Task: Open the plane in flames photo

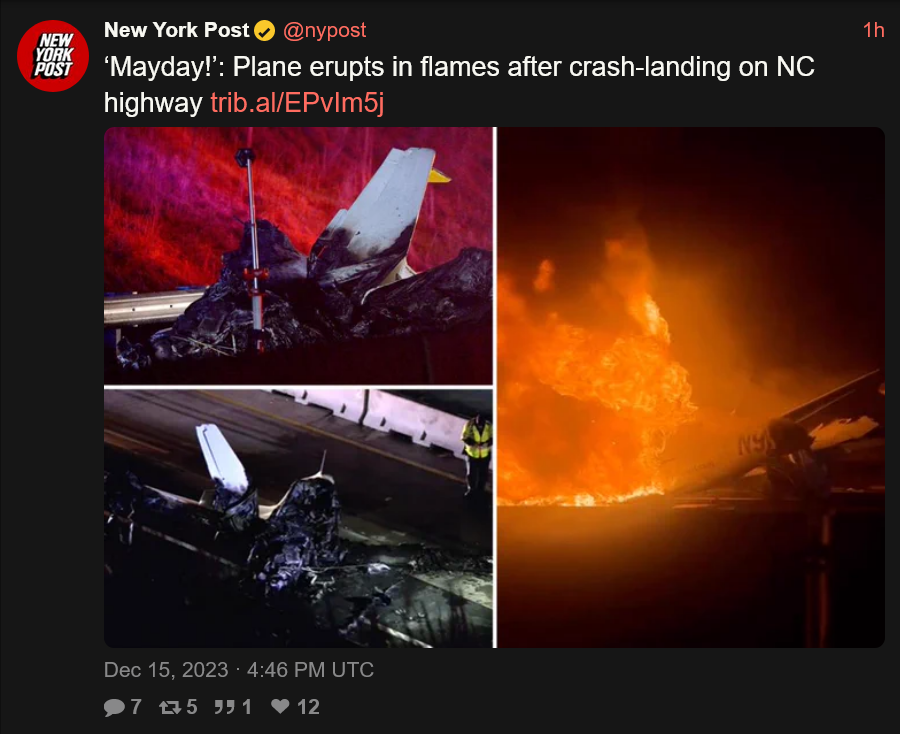Action: click(x=691, y=387)
